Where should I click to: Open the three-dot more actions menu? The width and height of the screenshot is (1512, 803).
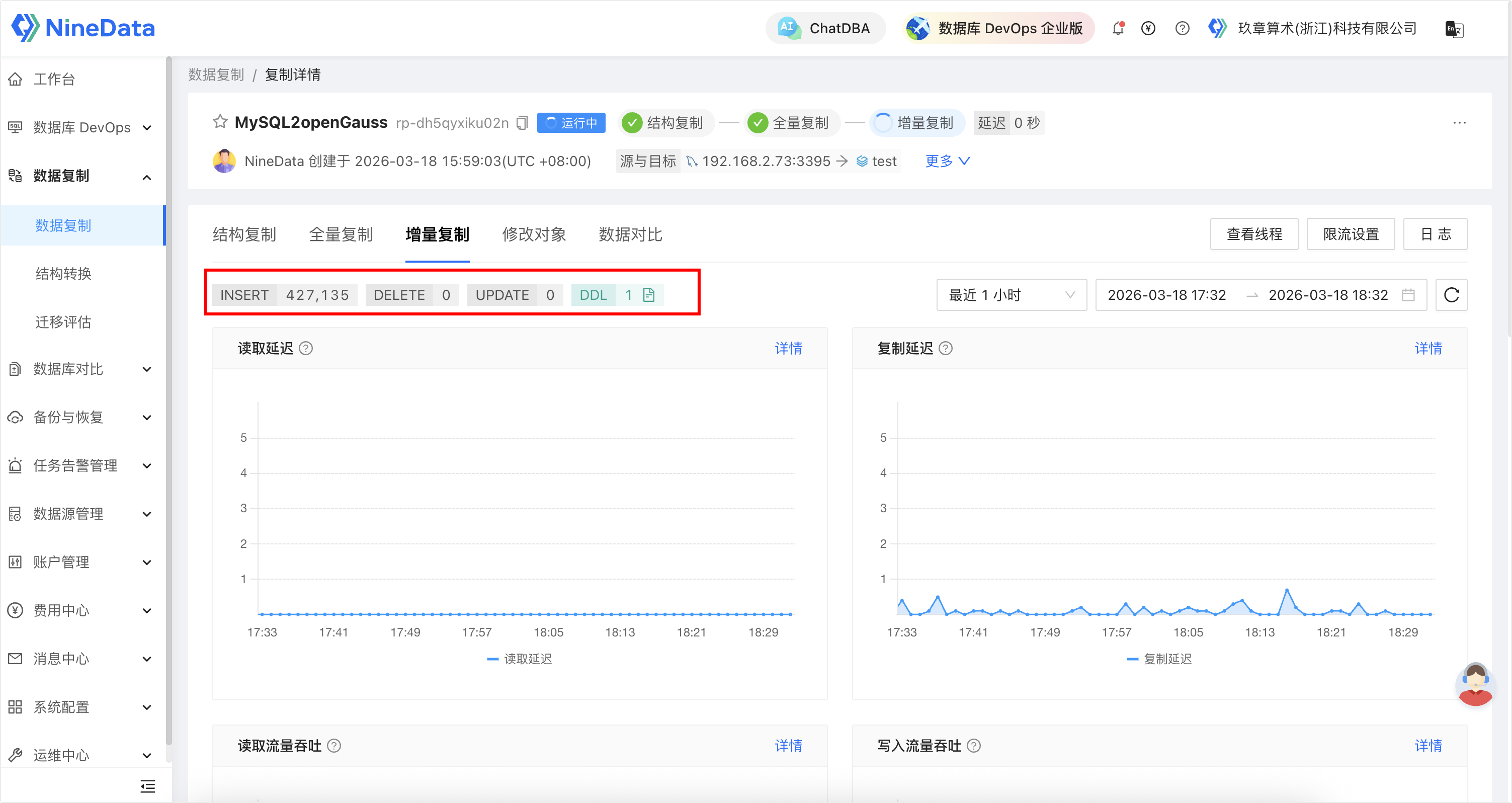[x=1459, y=123]
